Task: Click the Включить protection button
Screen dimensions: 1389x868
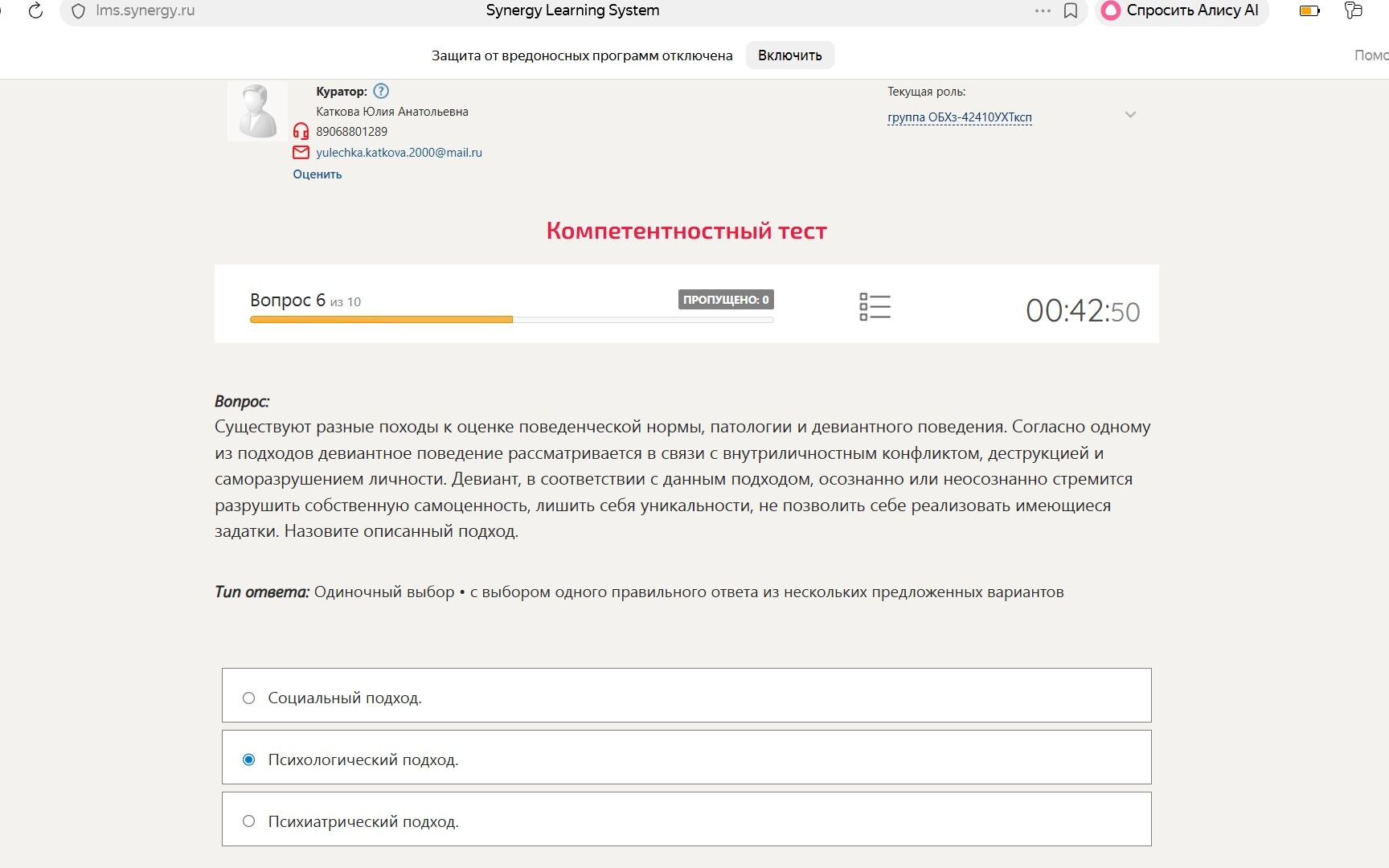Action: (790, 55)
